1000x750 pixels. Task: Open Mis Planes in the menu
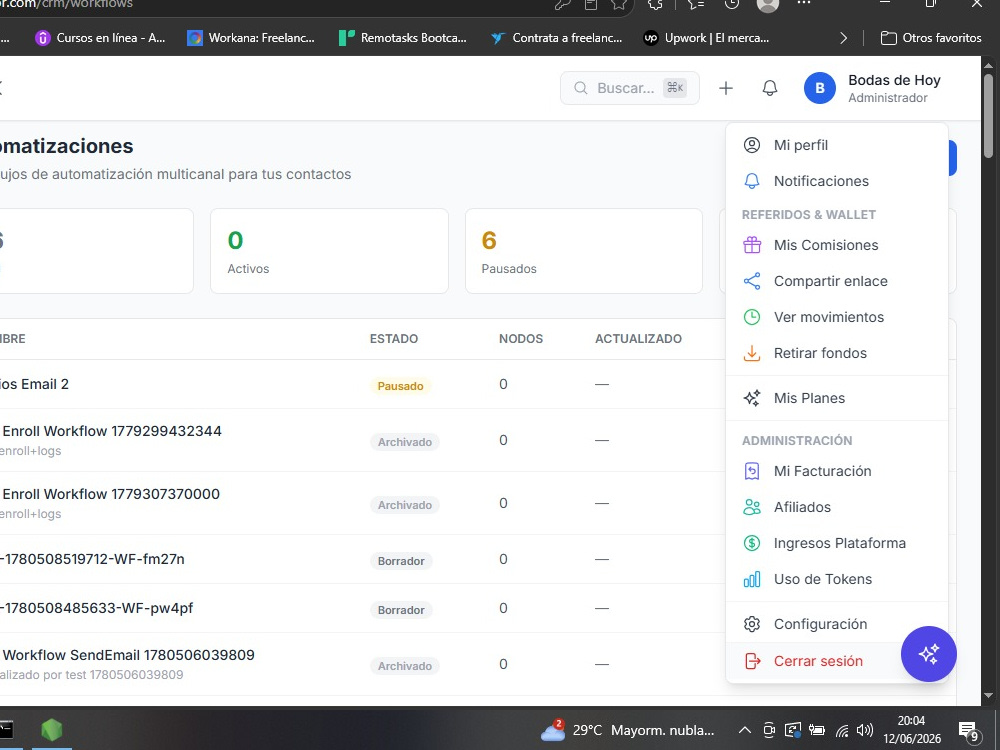(x=837, y=398)
